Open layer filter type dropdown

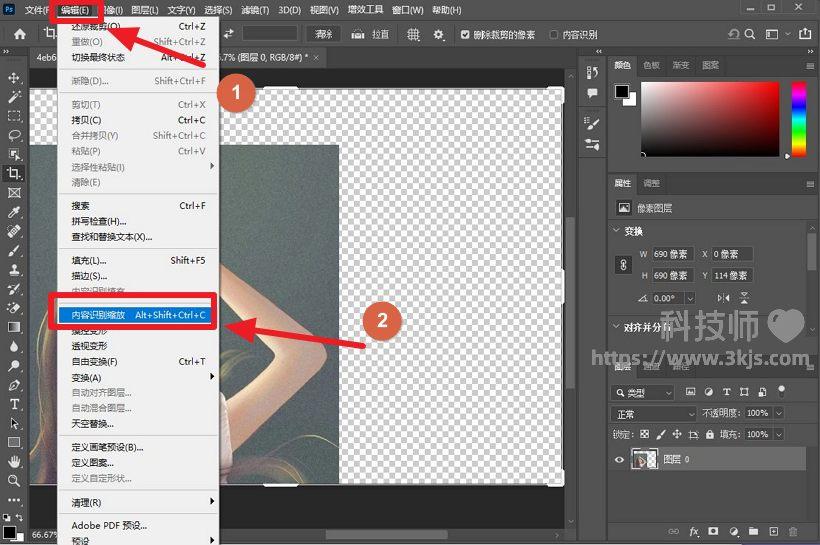click(x=643, y=392)
